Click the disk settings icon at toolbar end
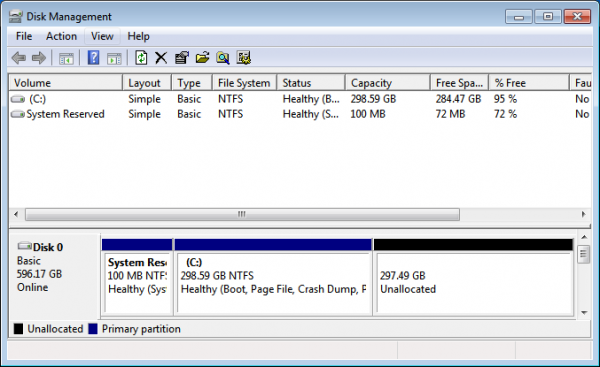This screenshot has height=367, width=600. click(244, 58)
